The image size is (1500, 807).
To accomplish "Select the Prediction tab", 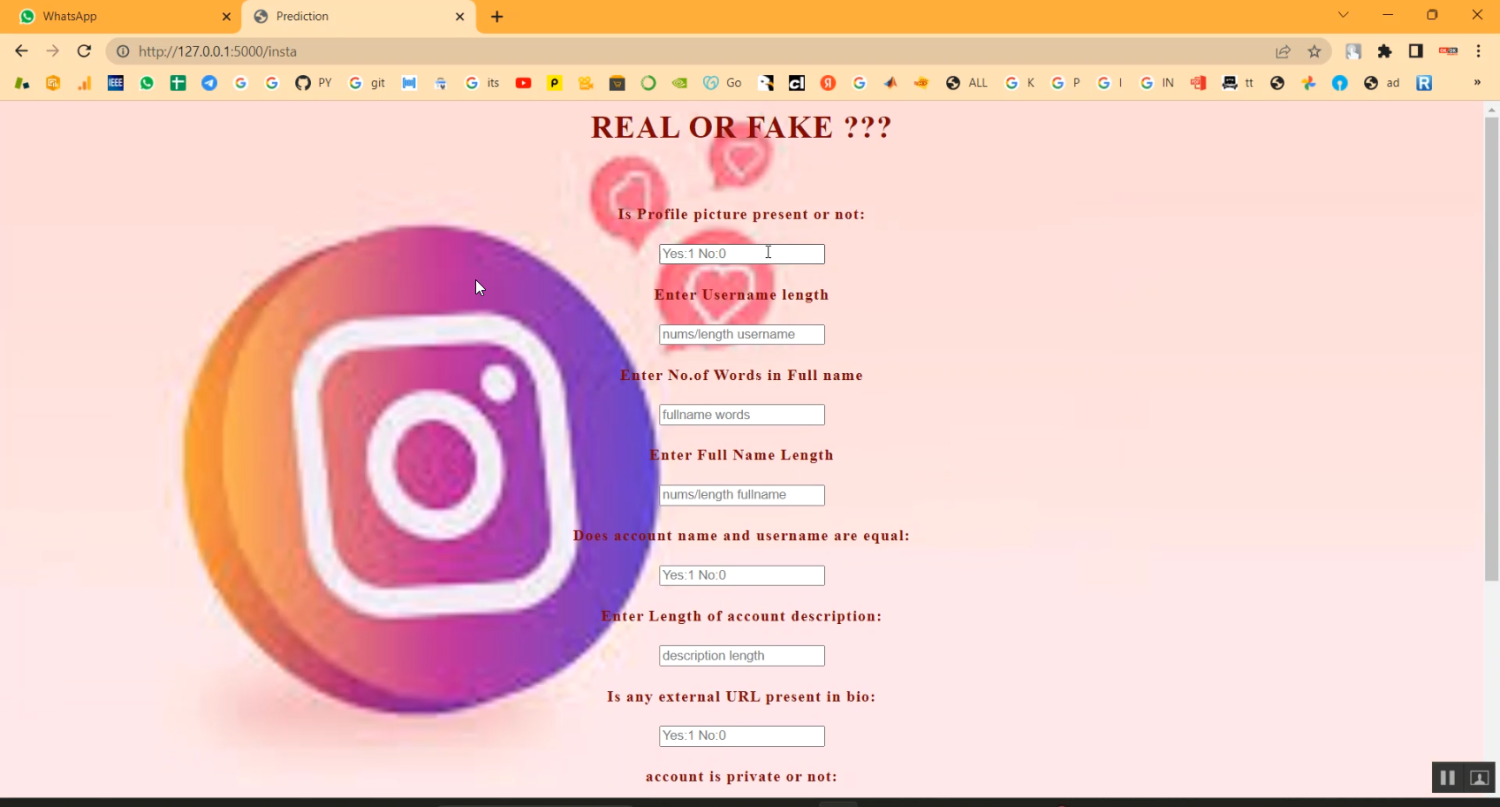I will click(x=360, y=16).
